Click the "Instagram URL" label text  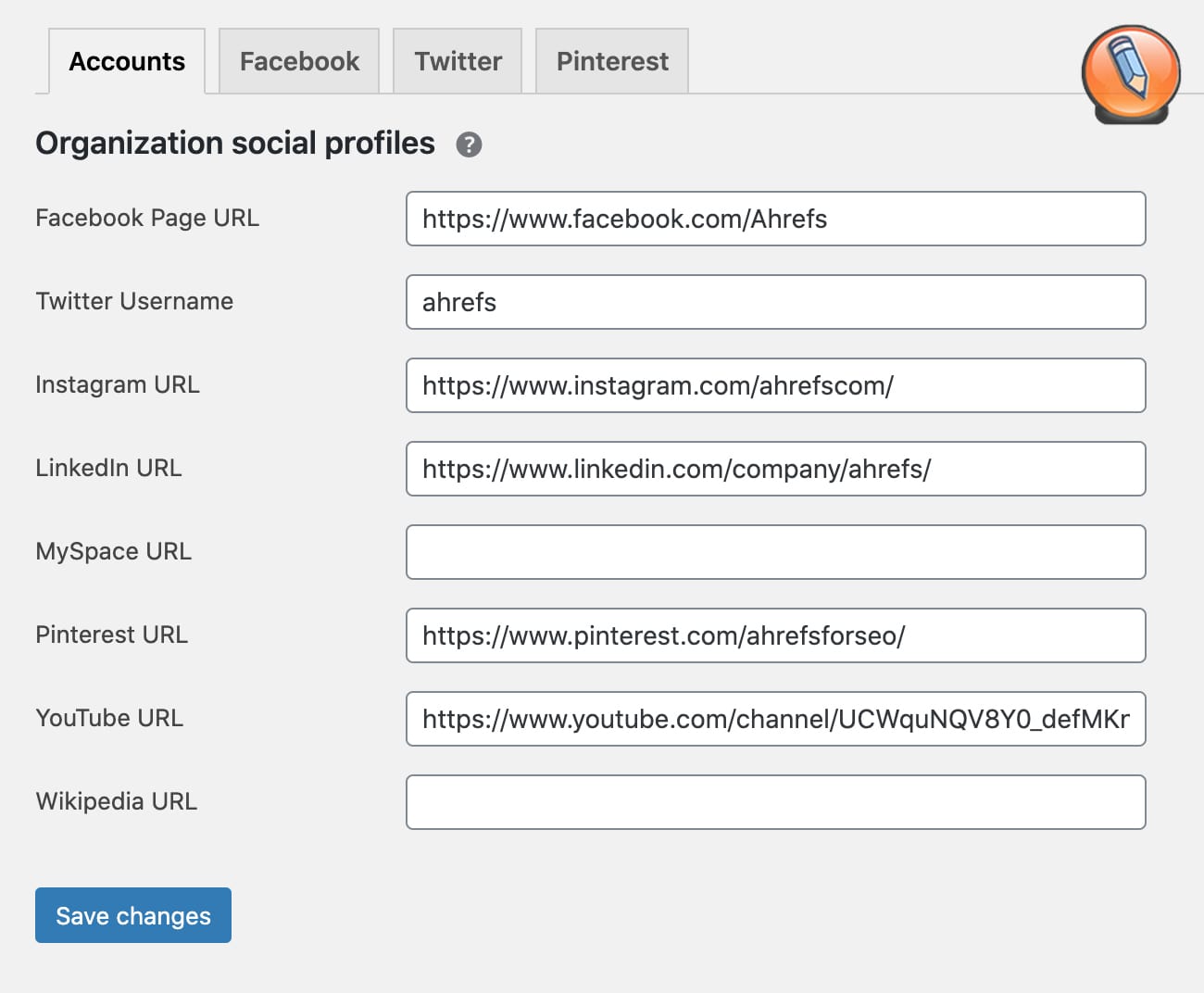[x=118, y=384]
